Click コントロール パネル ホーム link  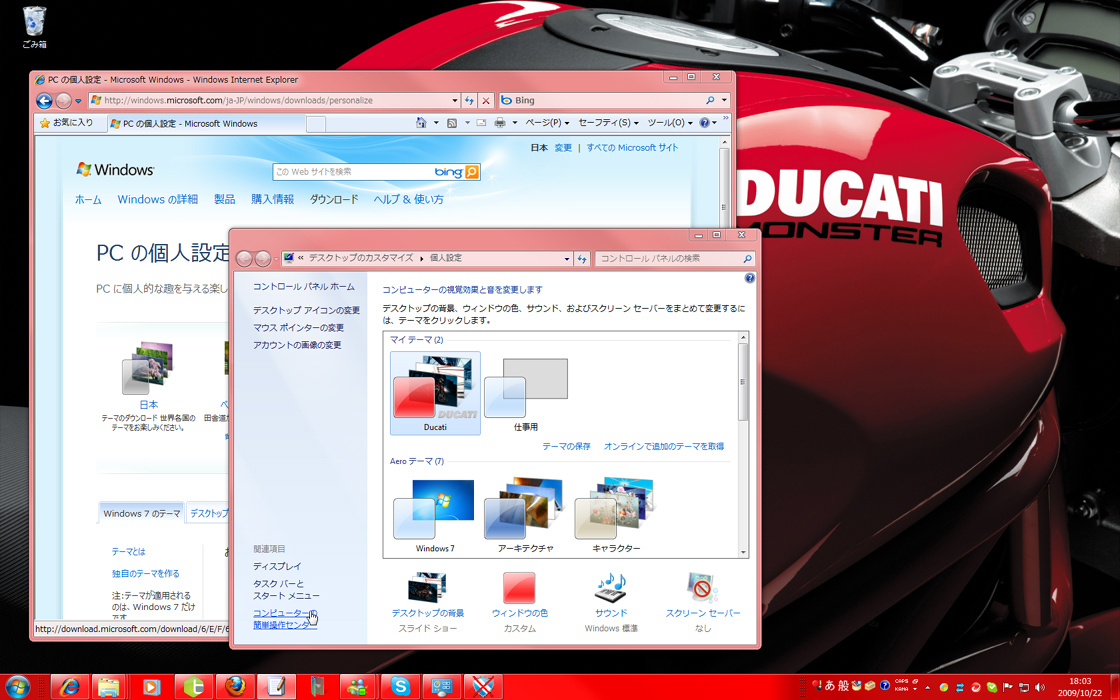click(x=304, y=286)
